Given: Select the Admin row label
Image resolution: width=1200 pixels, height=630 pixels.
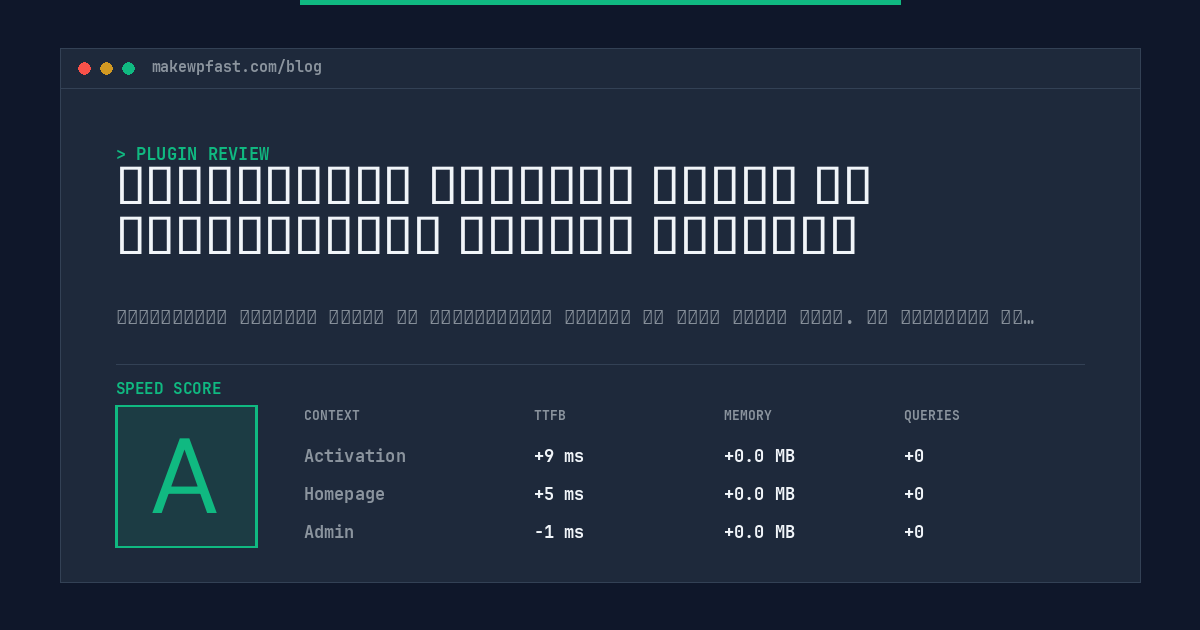Looking at the screenshot, I should click(329, 532).
